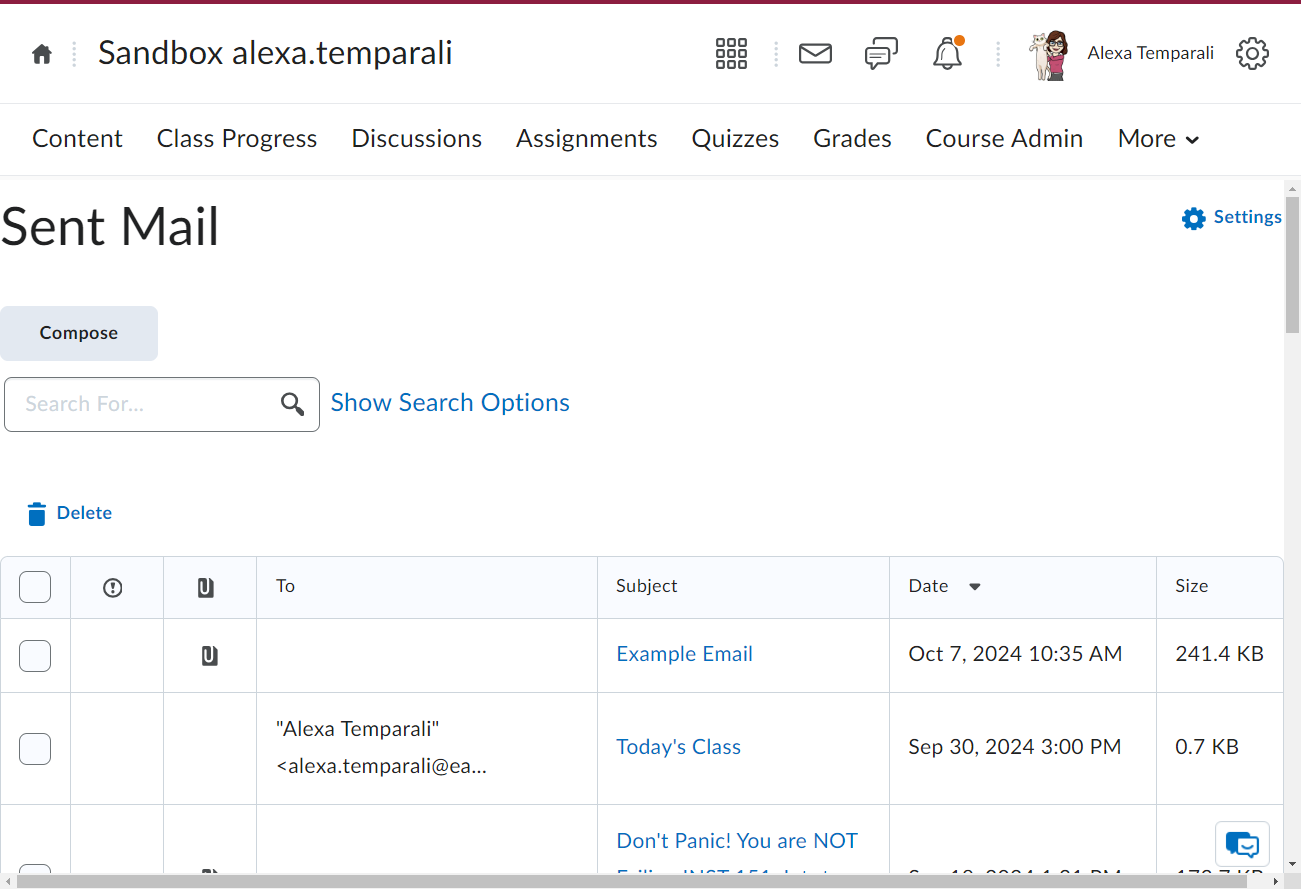The width and height of the screenshot is (1301, 889).
Task: Tick the select-all checkbox in table header
Action: click(35, 587)
